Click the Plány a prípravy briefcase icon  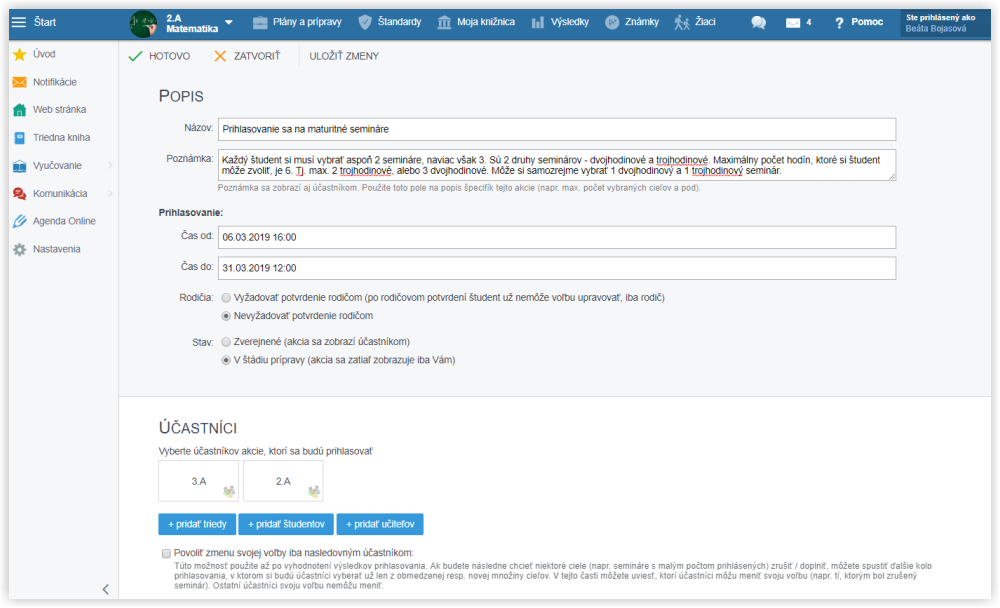(x=260, y=23)
